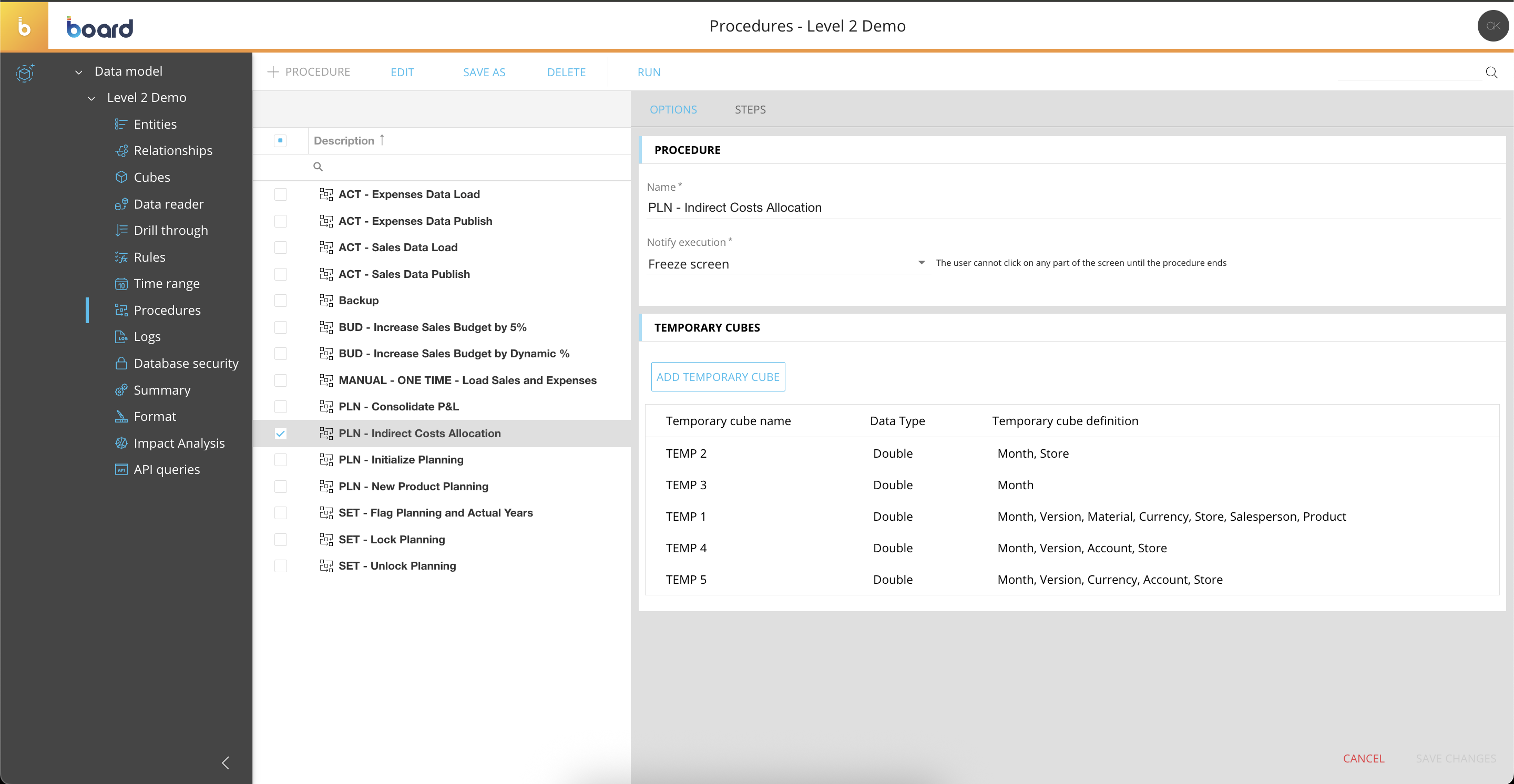Click the Impact Analysis icon

[x=121, y=443]
